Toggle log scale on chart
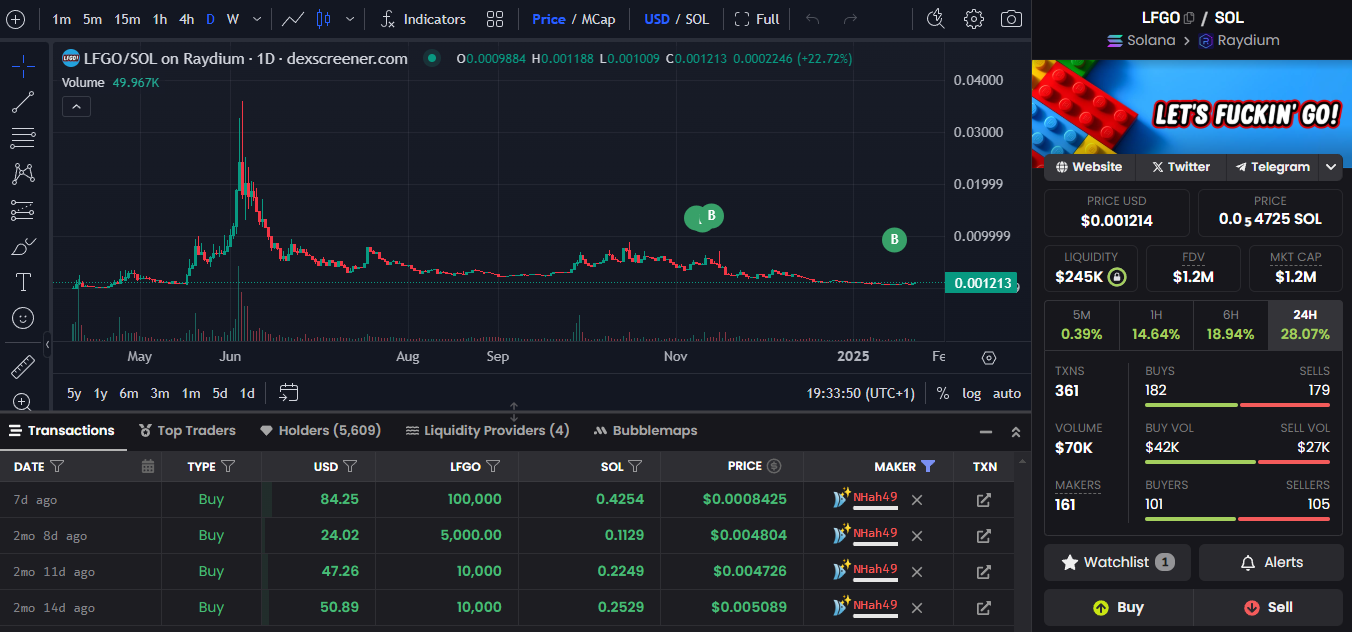Image resolution: width=1352 pixels, height=632 pixels. (972, 393)
